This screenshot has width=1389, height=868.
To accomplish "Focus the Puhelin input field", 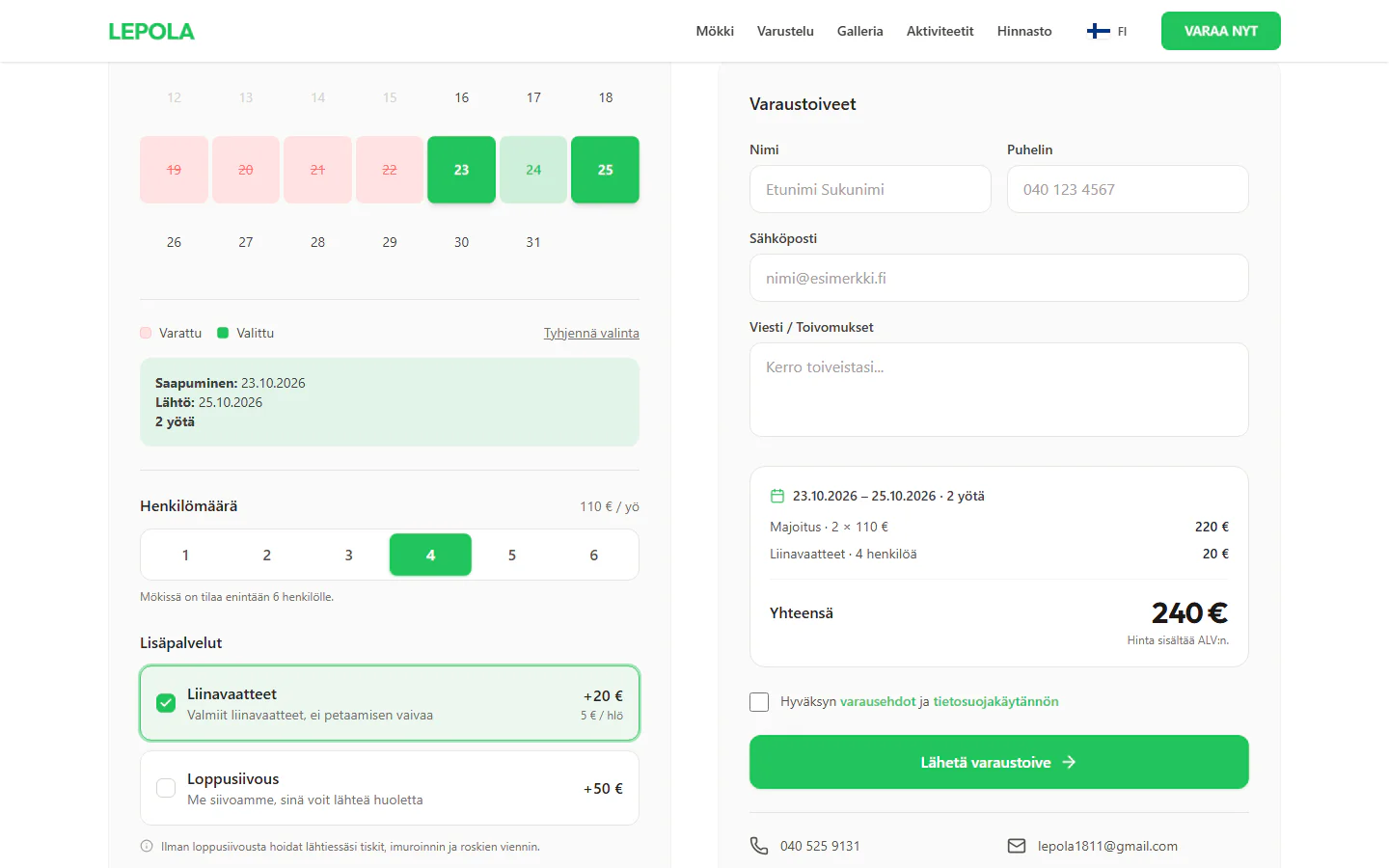I will 1128,189.
